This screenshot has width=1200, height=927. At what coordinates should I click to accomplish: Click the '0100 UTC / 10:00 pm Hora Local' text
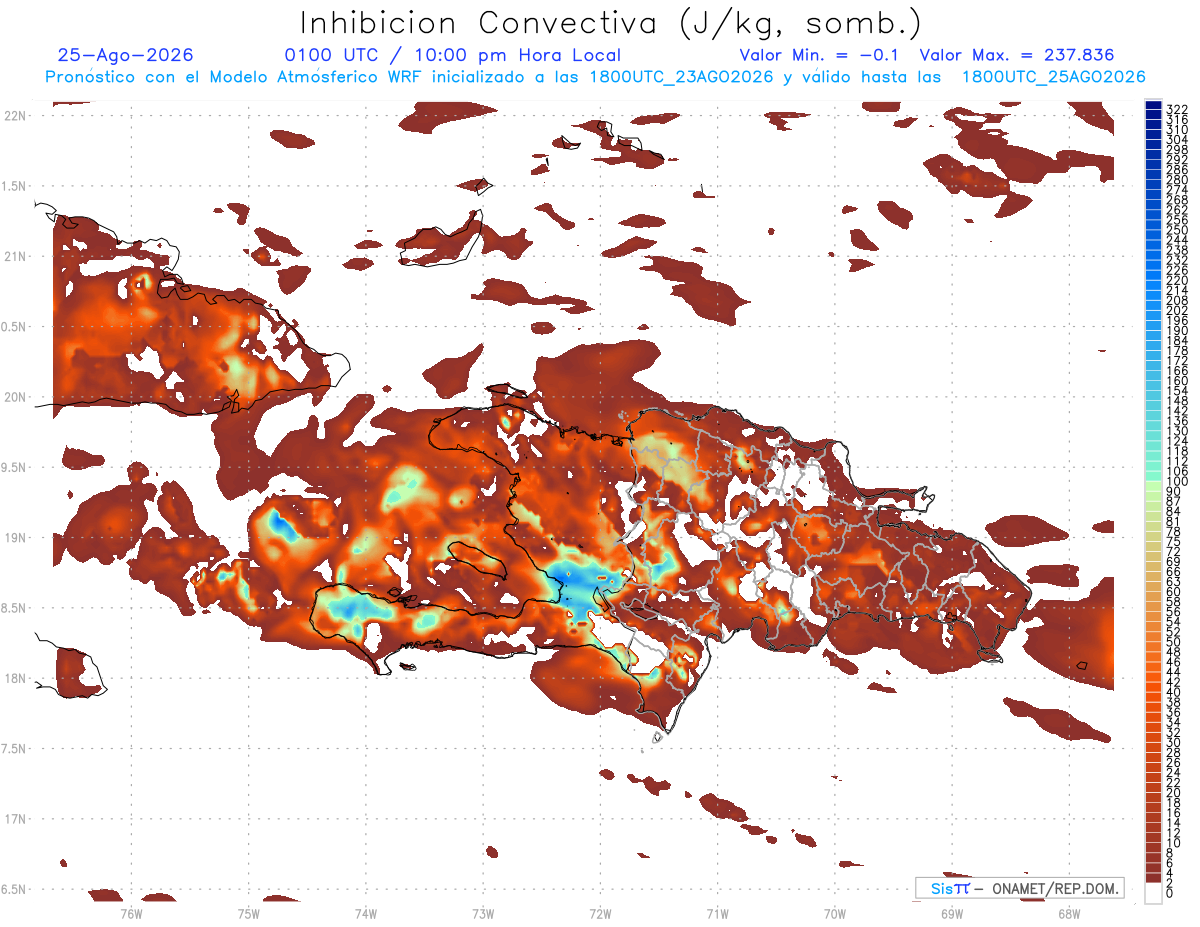453,55
